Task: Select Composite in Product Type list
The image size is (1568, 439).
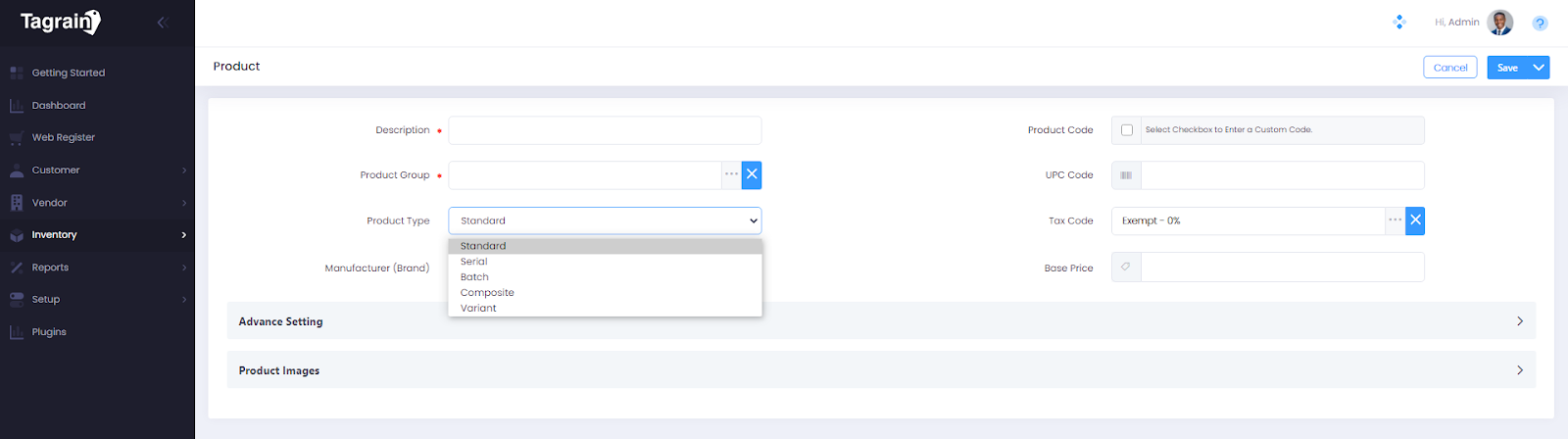Action: [487, 293]
